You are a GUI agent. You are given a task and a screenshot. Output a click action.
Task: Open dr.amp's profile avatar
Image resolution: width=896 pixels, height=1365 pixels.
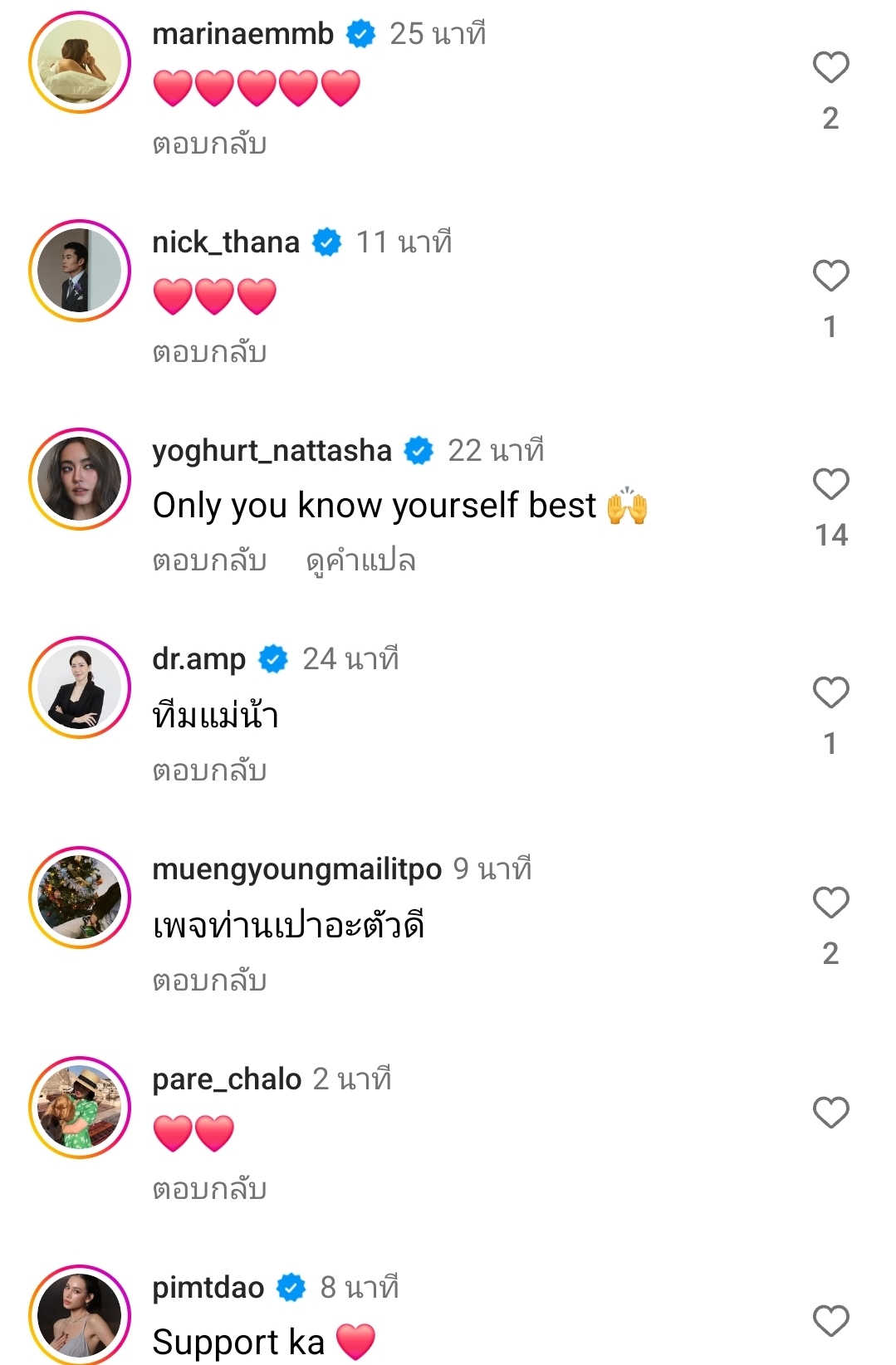pyautogui.click(x=80, y=687)
